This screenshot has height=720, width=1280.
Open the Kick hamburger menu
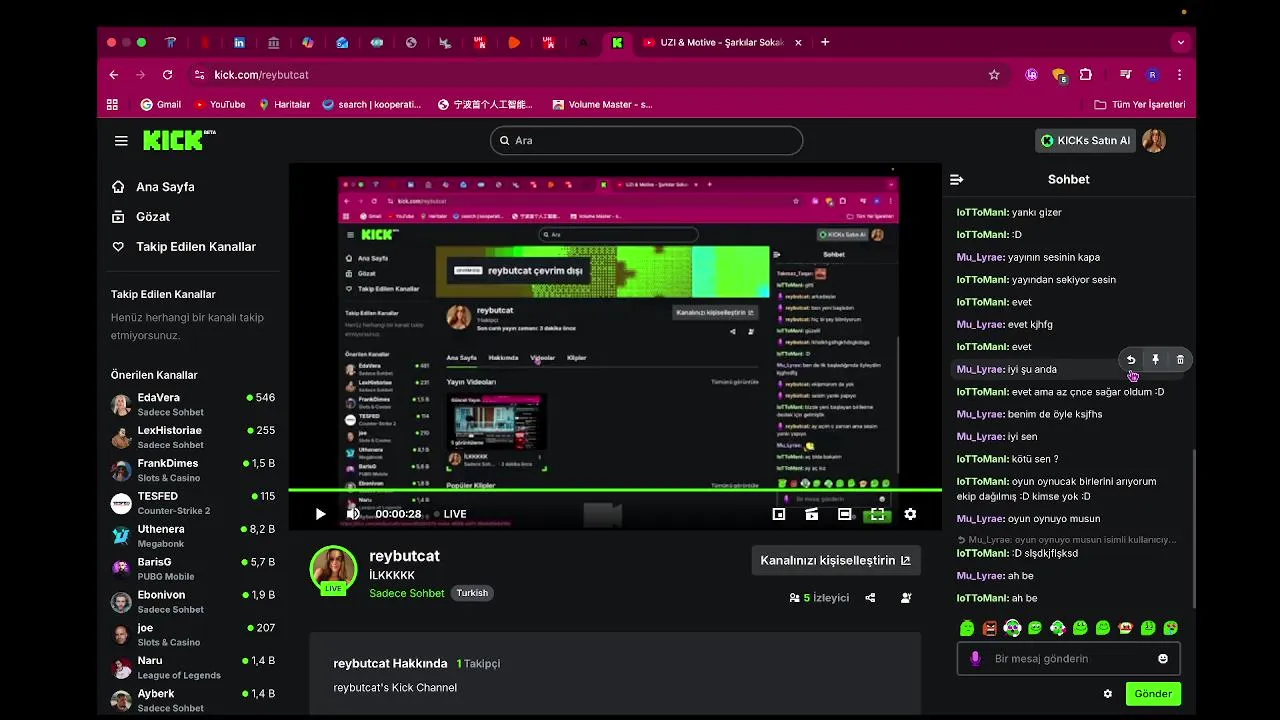[x=121, y=141]
